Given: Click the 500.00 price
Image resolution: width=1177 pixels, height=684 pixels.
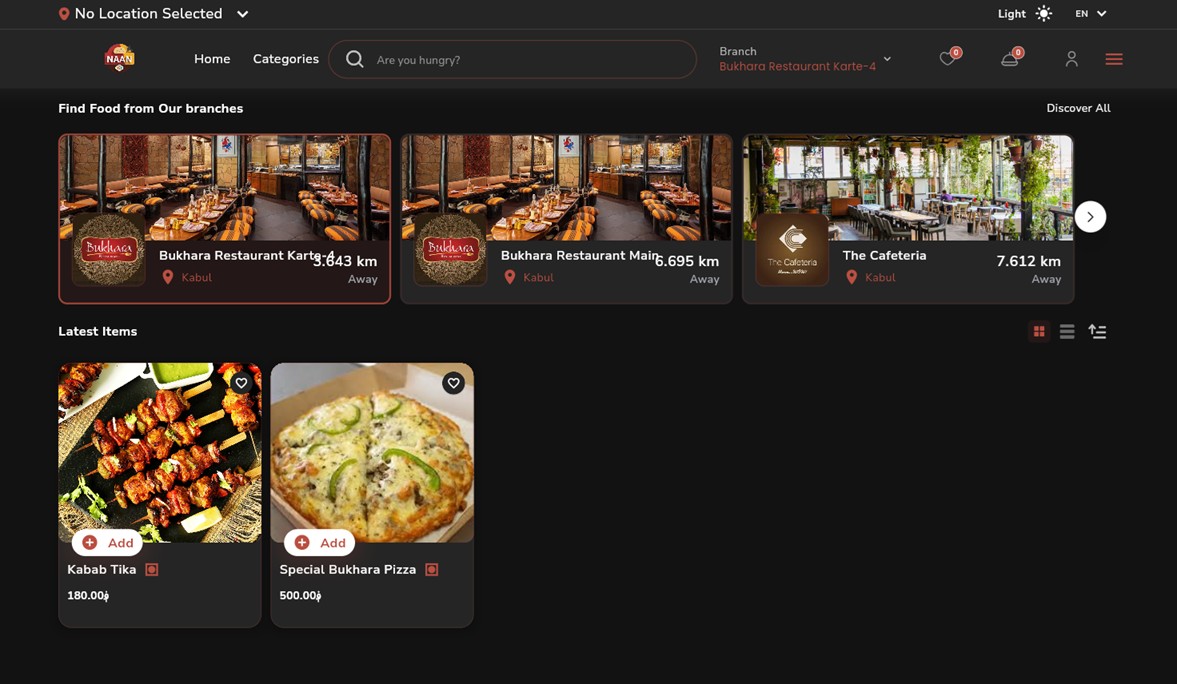Looking at the screenshot, I should click(x=300, y=595).
